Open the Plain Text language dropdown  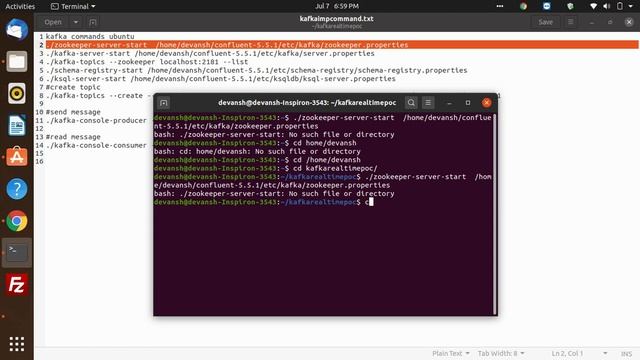(451, 353)
